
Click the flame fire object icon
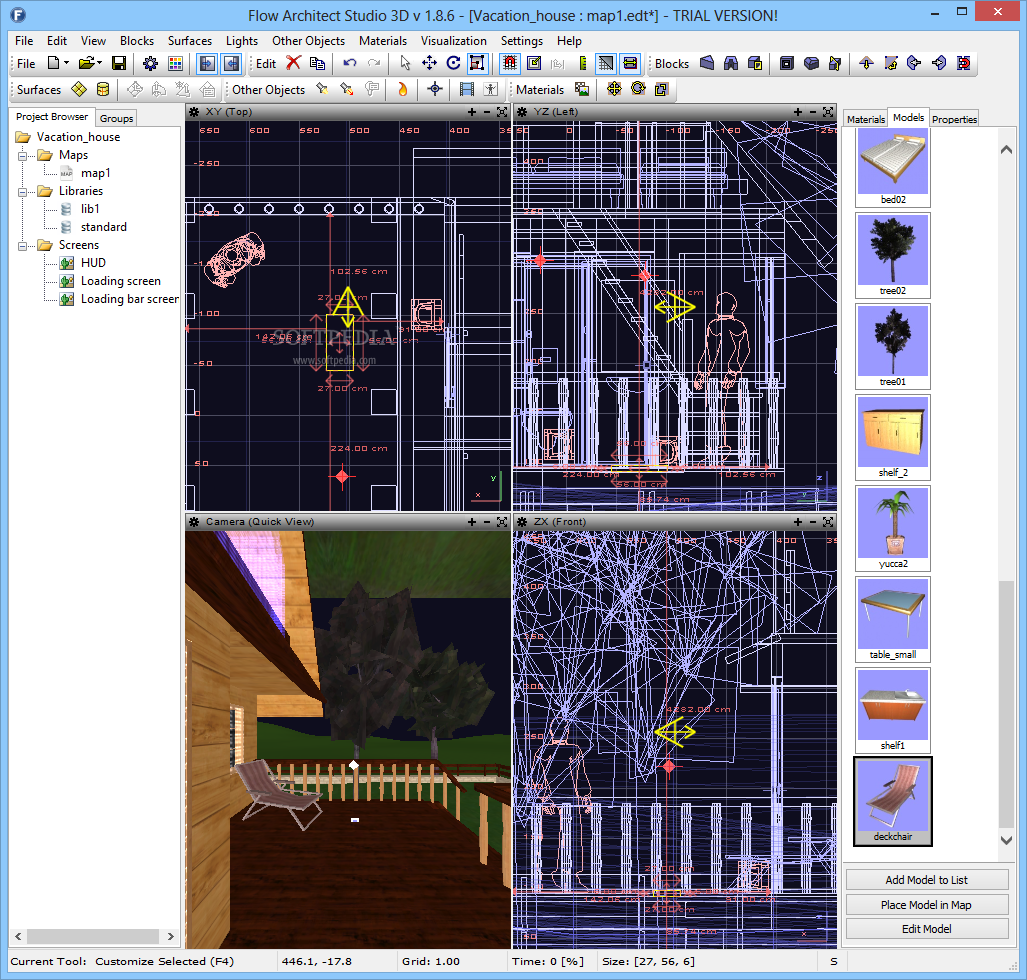coord(402,89)
